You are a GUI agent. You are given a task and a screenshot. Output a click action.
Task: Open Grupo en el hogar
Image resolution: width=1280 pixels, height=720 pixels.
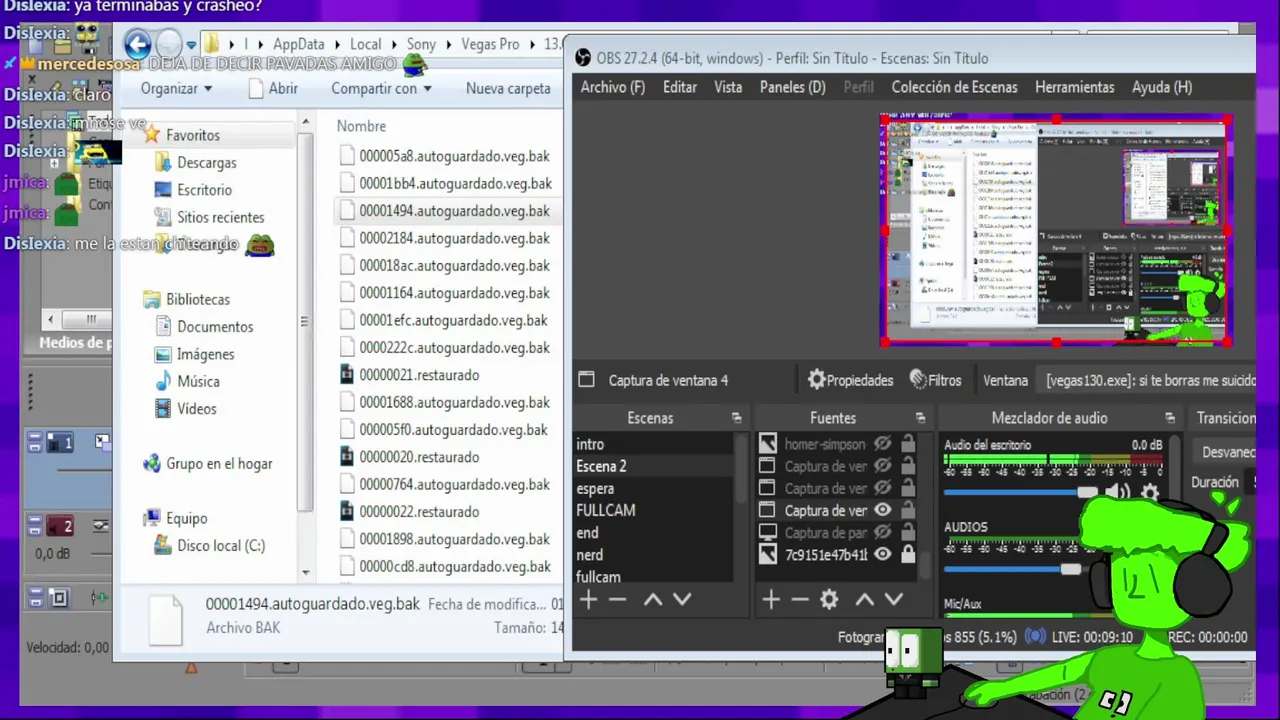(218, 464)
